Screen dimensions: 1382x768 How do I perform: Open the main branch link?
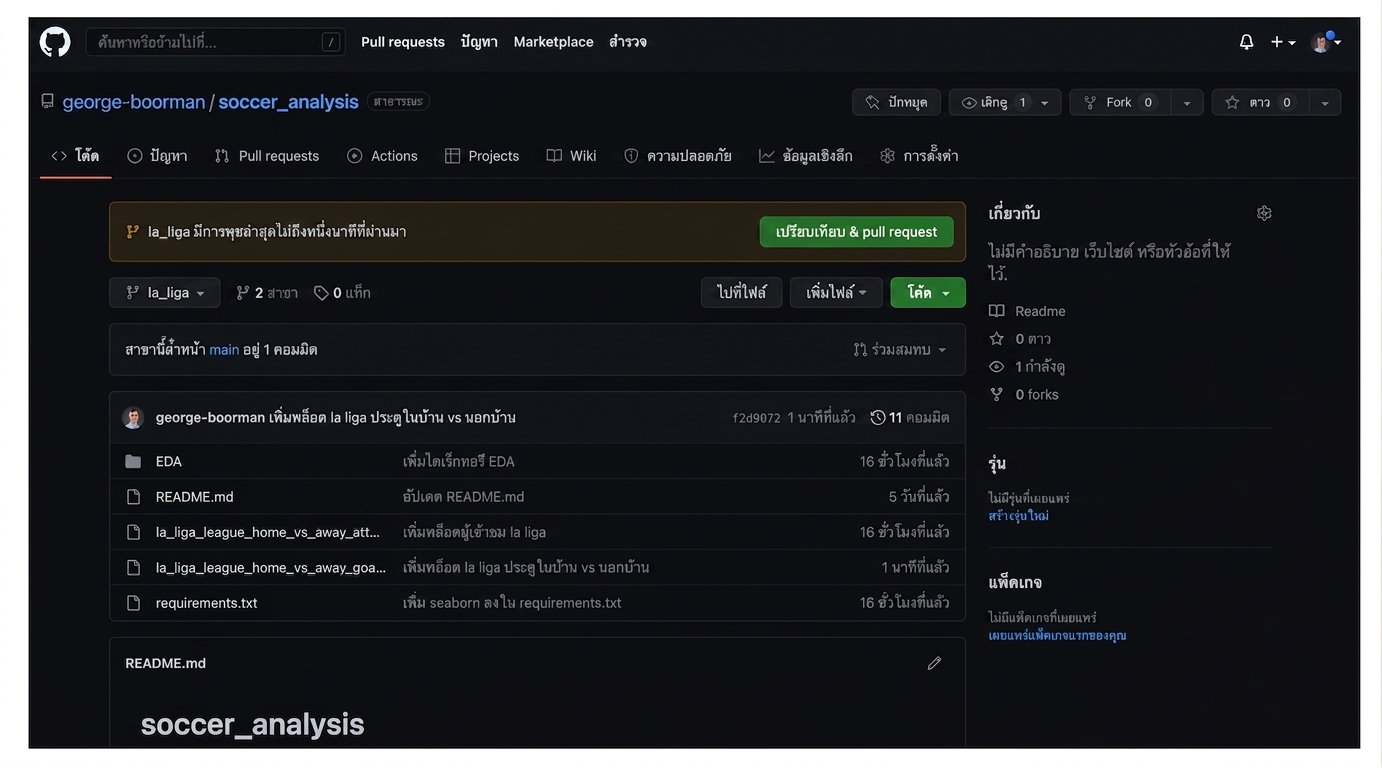pyautogui.click(x=224, y=350)
